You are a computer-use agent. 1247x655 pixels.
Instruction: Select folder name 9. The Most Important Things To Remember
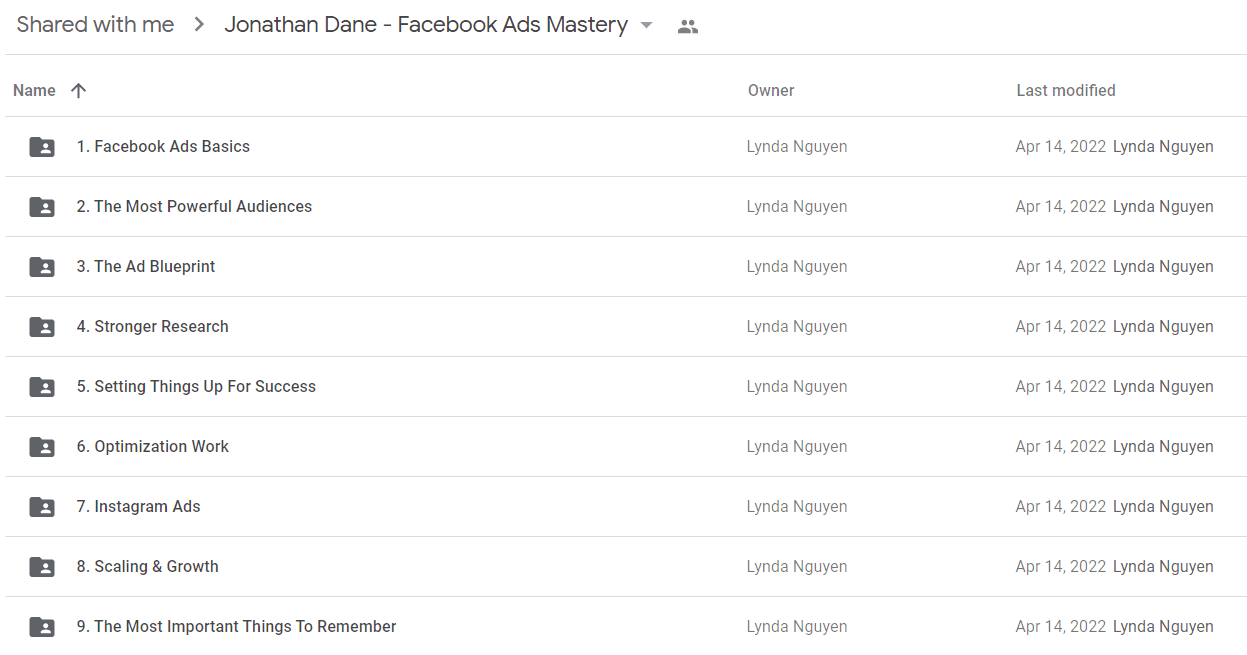[x=236, y=626]
